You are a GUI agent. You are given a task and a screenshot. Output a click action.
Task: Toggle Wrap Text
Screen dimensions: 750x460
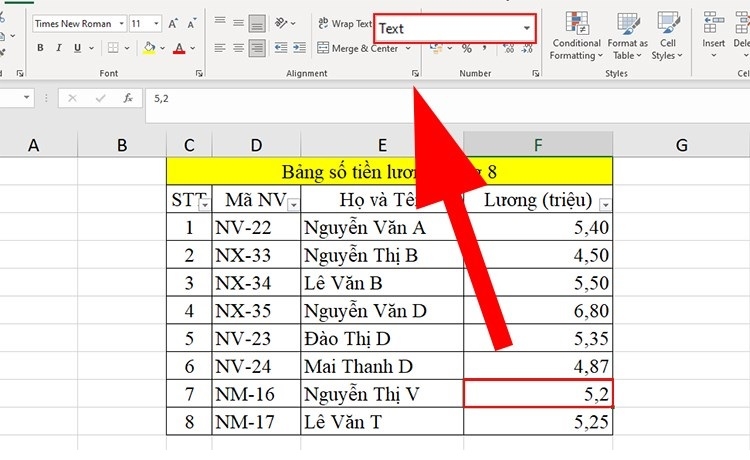click(x=344, y=23)
